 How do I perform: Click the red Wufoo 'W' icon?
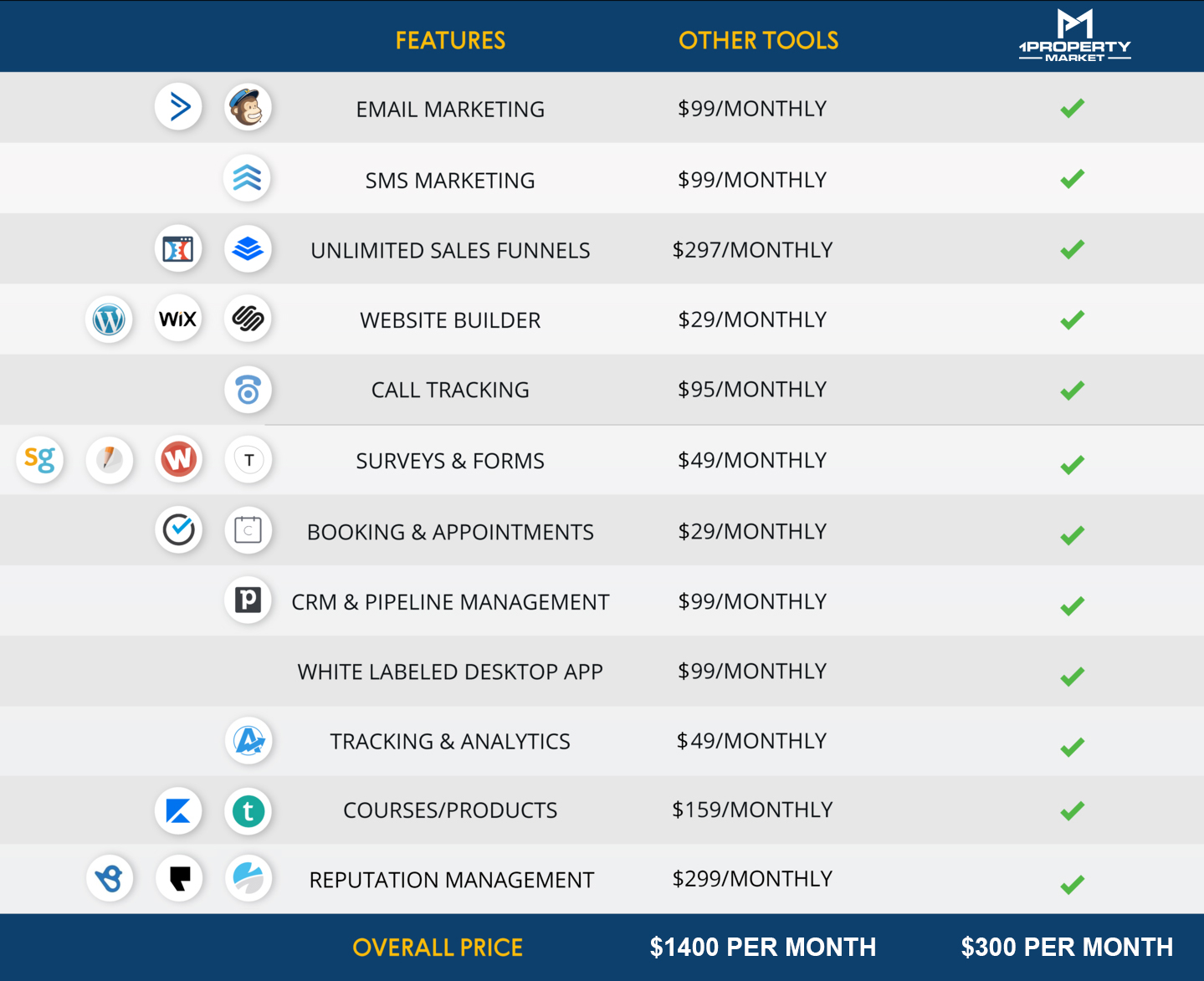[178, 459]
